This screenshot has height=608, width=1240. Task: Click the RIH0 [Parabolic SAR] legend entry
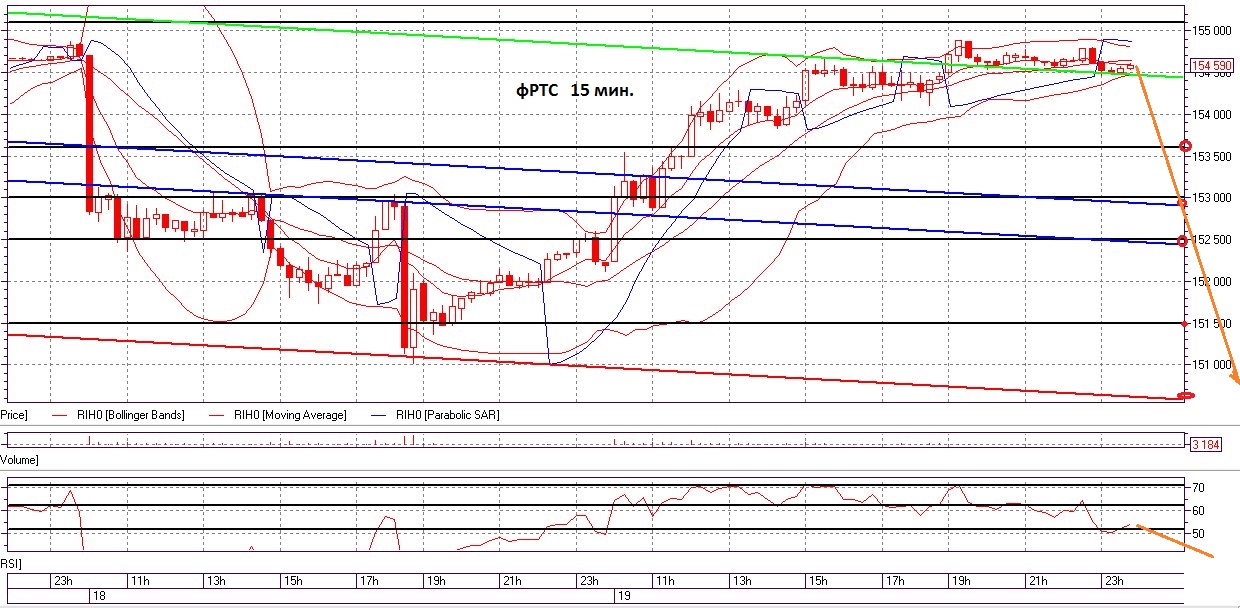(446, 414)
